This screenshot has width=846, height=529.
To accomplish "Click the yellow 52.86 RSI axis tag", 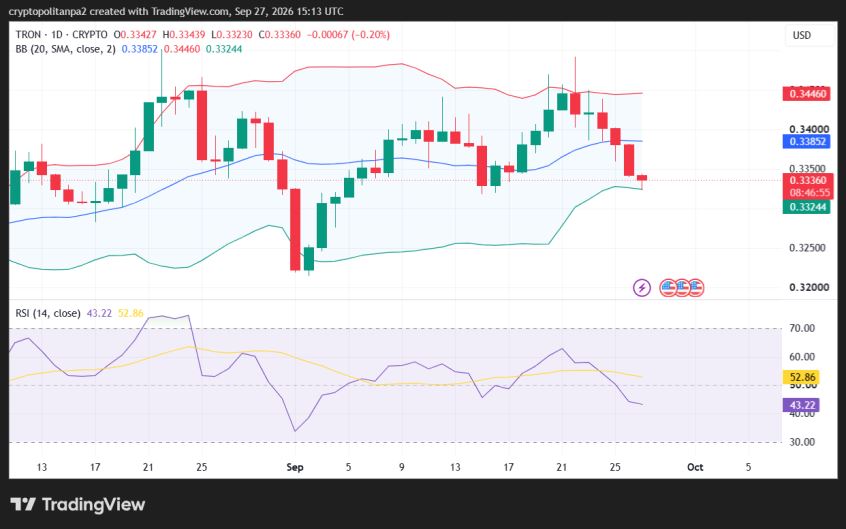I will pos(801,377).
